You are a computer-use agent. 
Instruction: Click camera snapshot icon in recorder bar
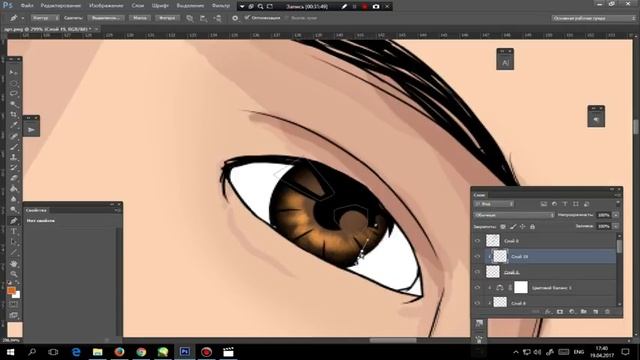click(376, 7)
